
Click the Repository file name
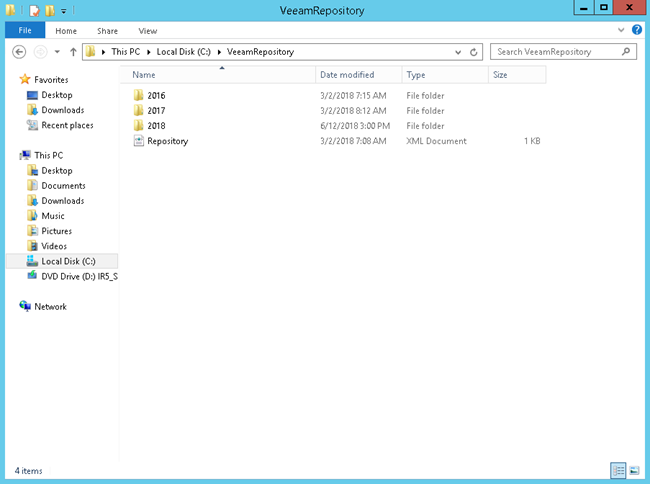pyautogui.click(x=167, y=141)
